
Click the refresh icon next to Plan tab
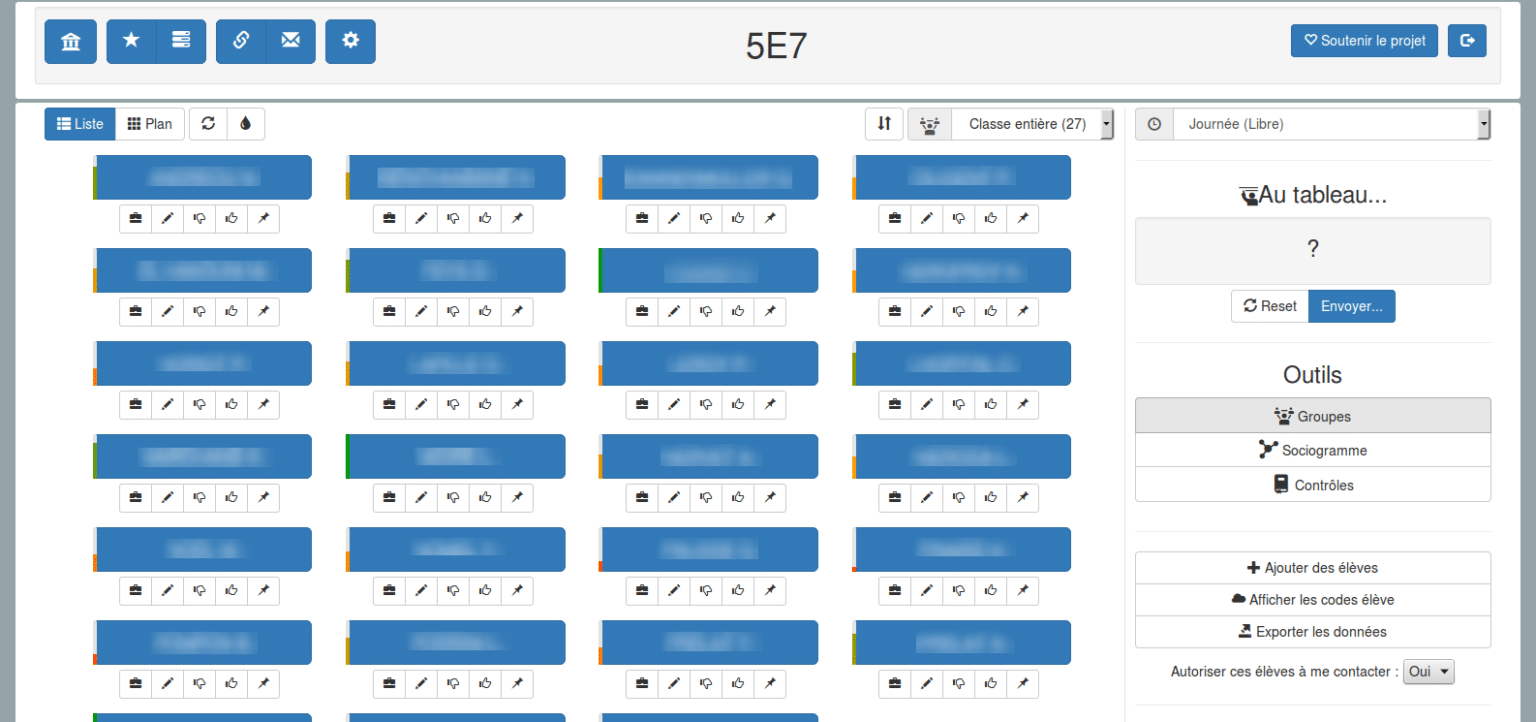(208, 123)
